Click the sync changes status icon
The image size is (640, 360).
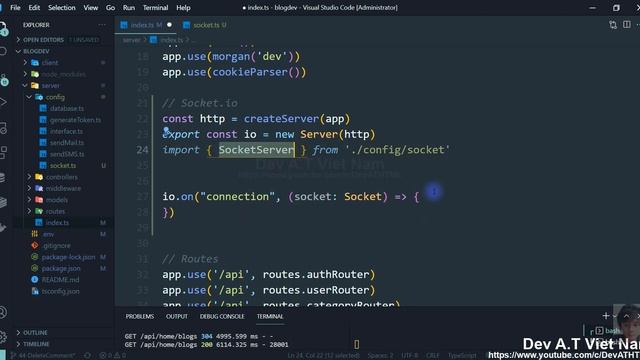[x=87, y=356]
